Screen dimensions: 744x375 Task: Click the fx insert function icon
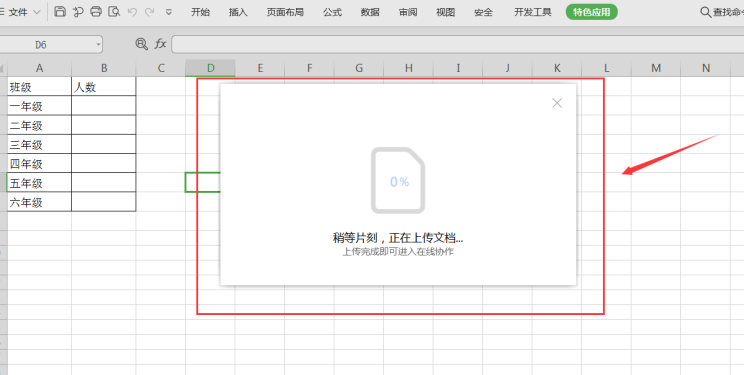[160, 44]
